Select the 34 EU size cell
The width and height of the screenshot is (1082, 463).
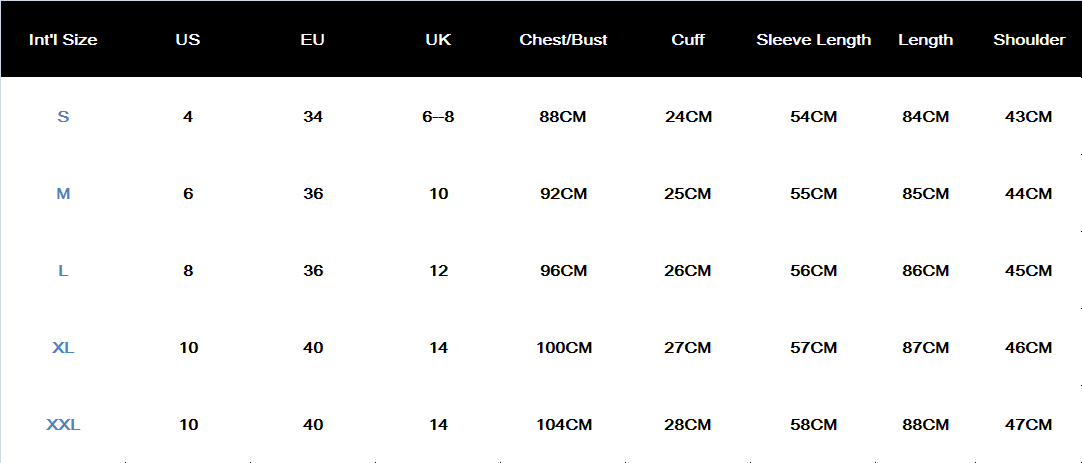(x=313, y=117)
